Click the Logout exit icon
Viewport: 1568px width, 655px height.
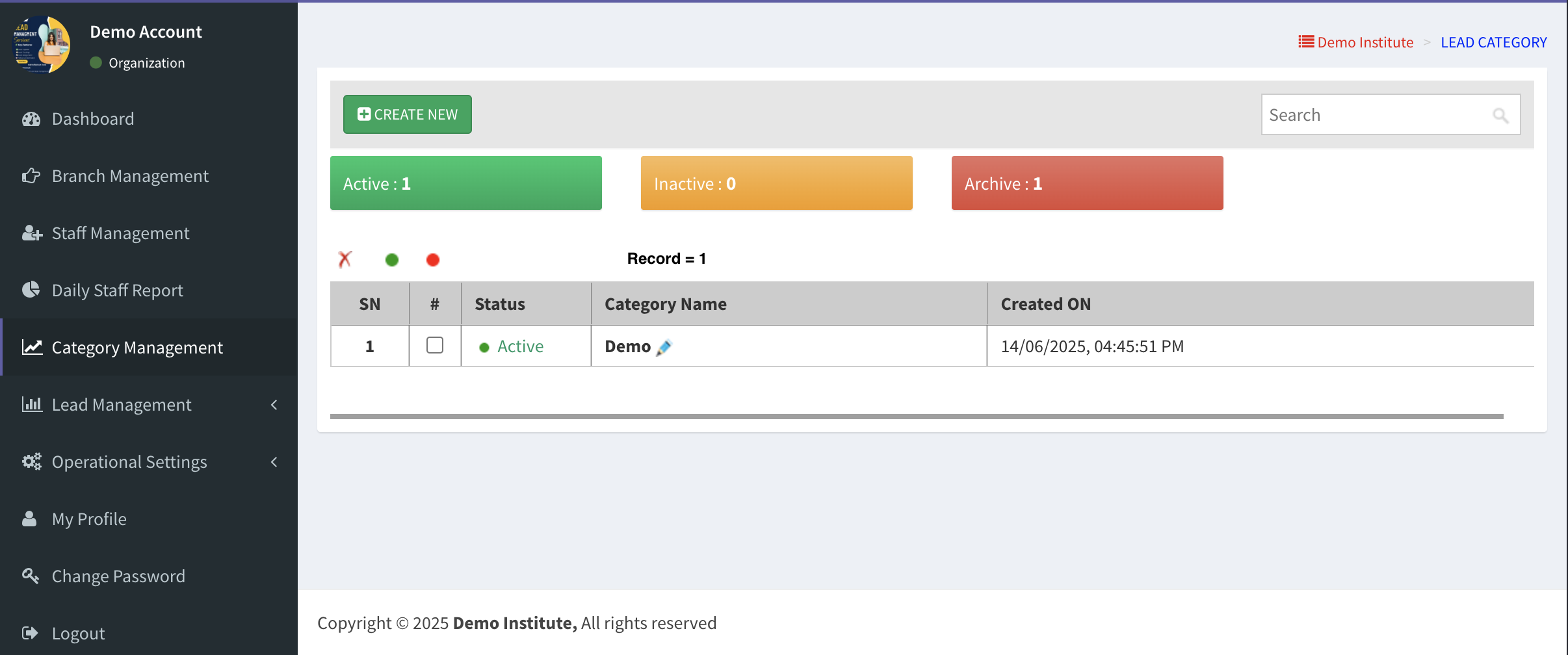click(x=31, y=633)
